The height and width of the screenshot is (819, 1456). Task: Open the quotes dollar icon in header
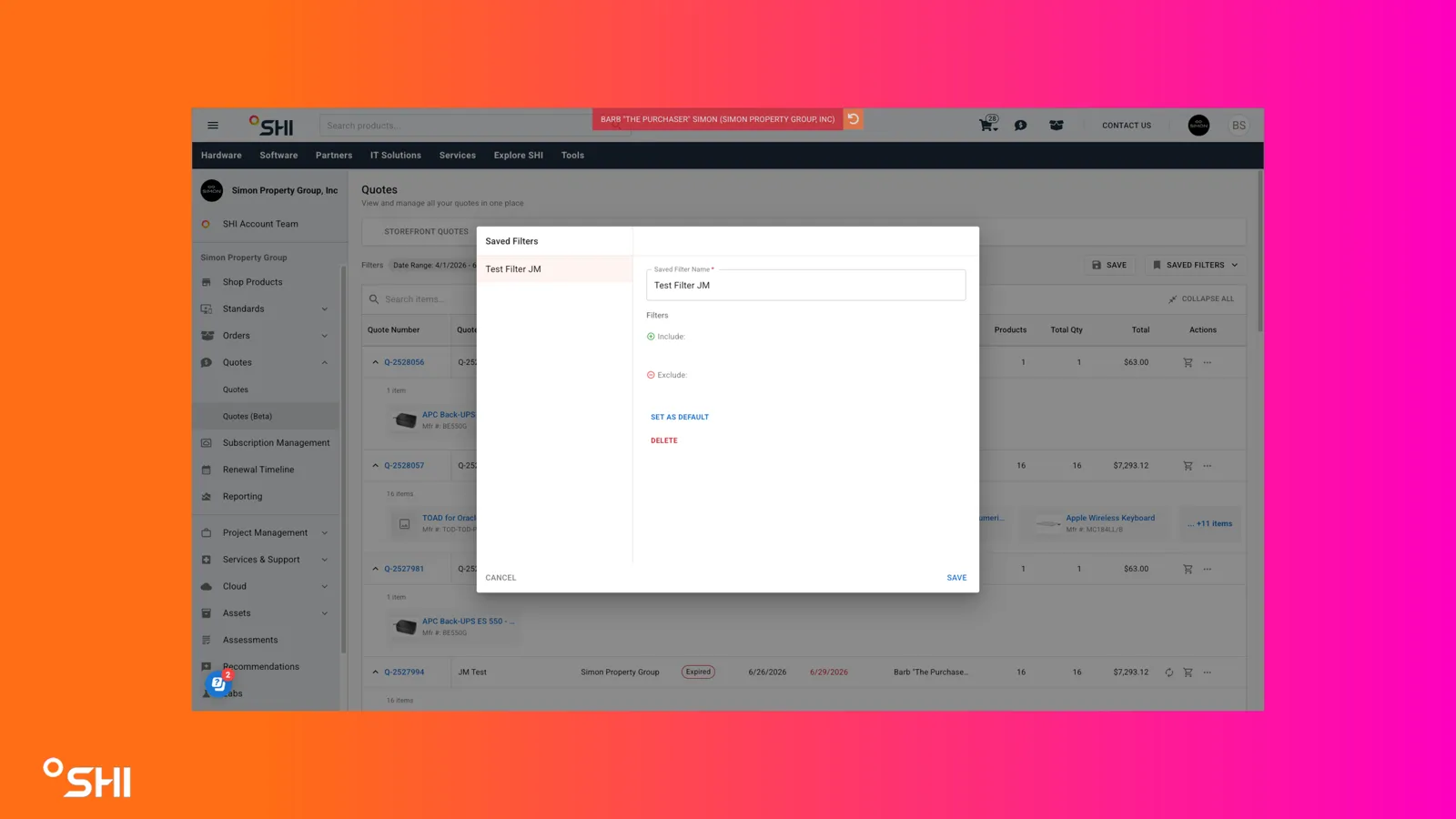[x=1021, y=126]
